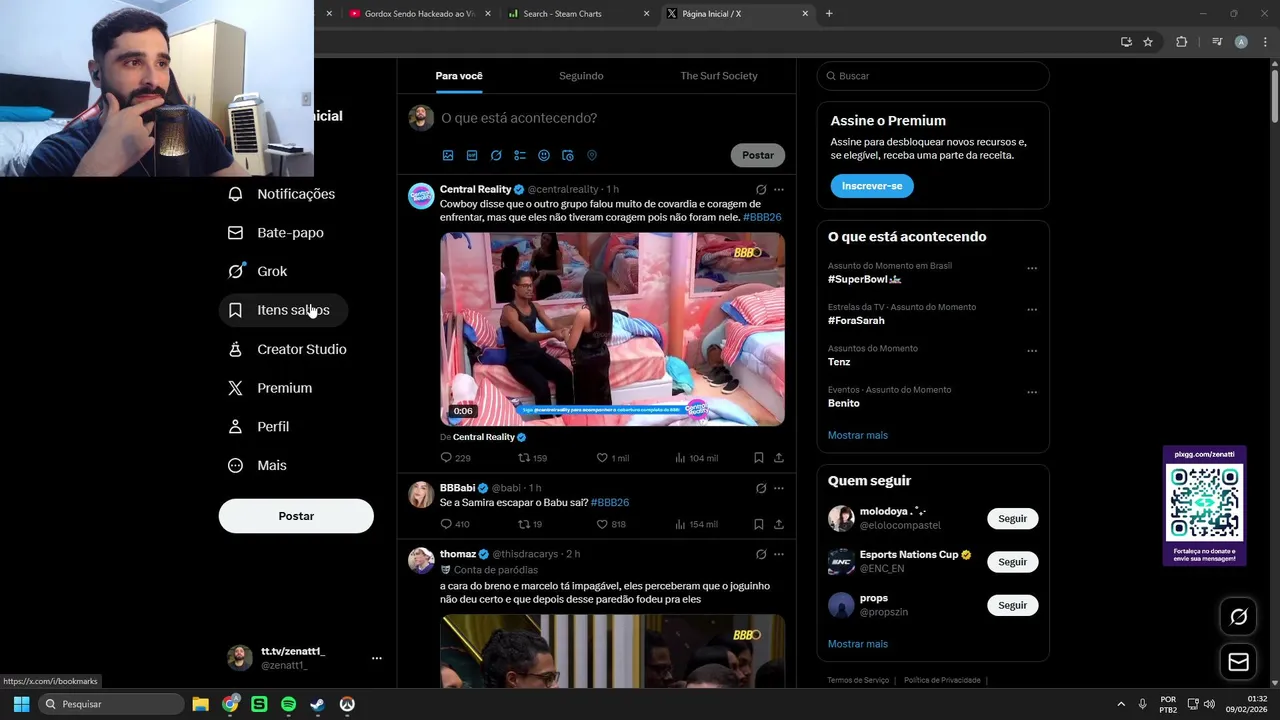Image resolution: width=1280 pixels, height=720 pixels.
Task: Open floating Grok button at bottom right
Action: [1238, 617]
